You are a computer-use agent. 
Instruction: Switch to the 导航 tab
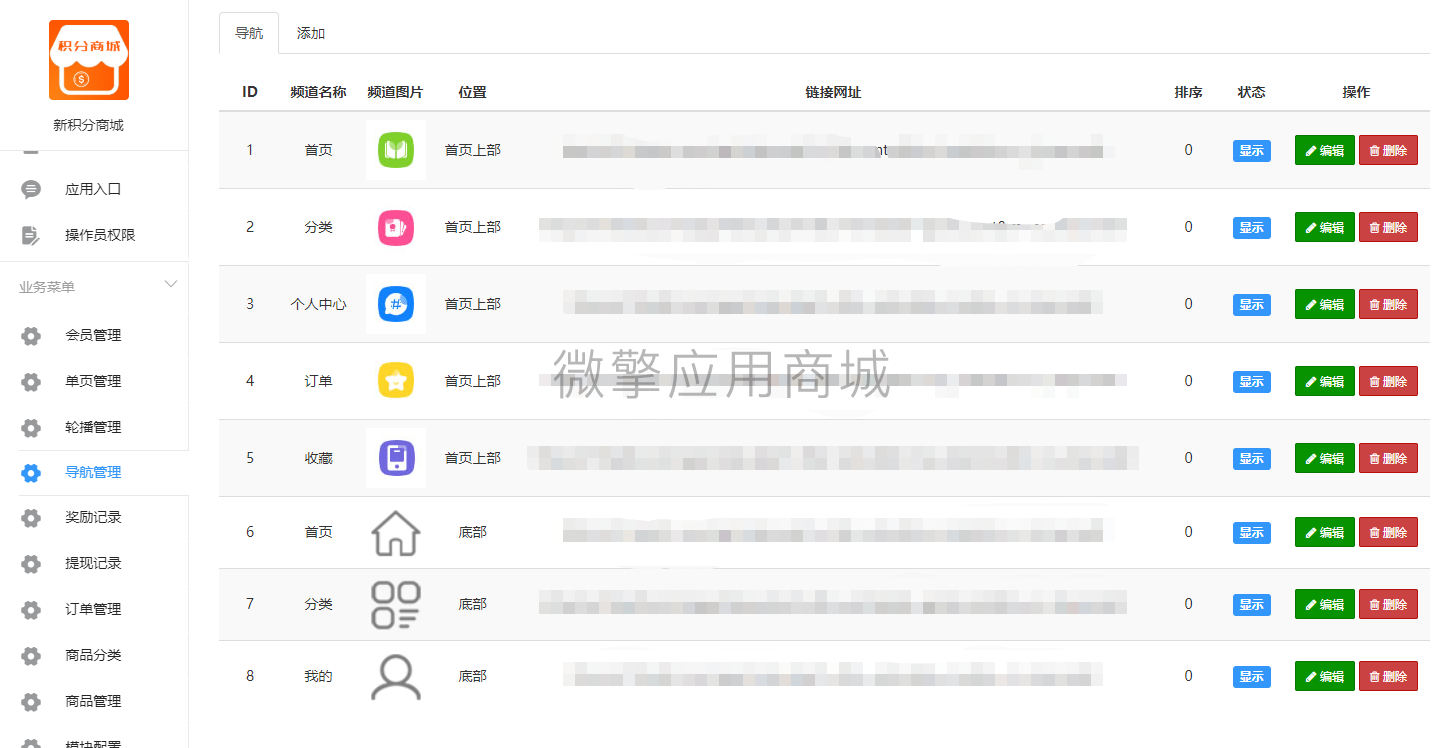pyautogui.click(x=249, y=33)
